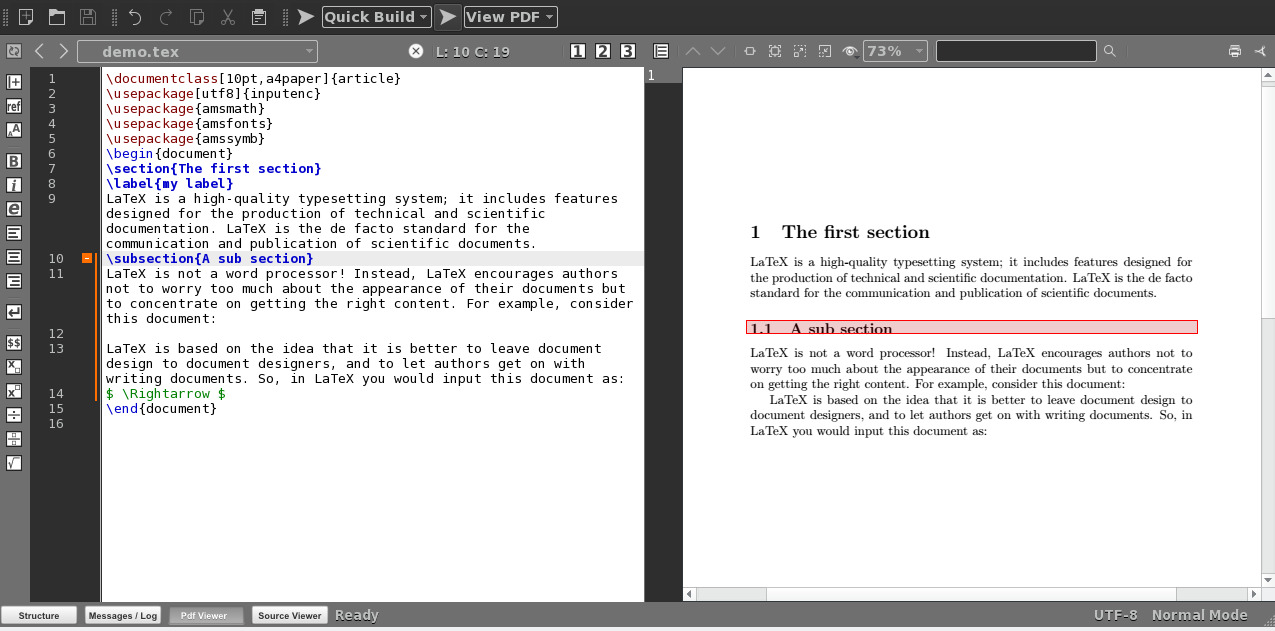The width and height of the screenshot is (1275, 631).
Task: Toggle bookmark 1 in the editor toolbar
Action: coord(578,50)
